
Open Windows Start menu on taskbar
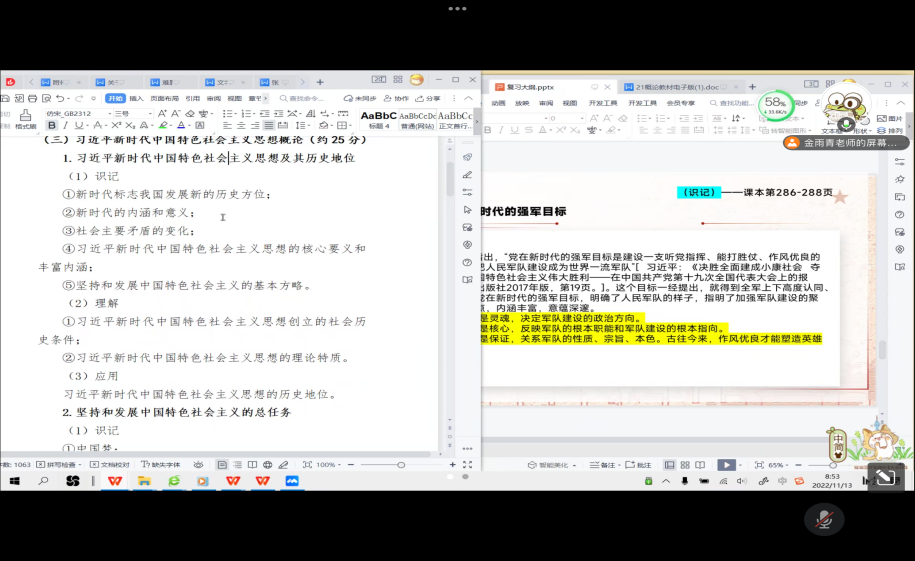(x=14, y=481)
